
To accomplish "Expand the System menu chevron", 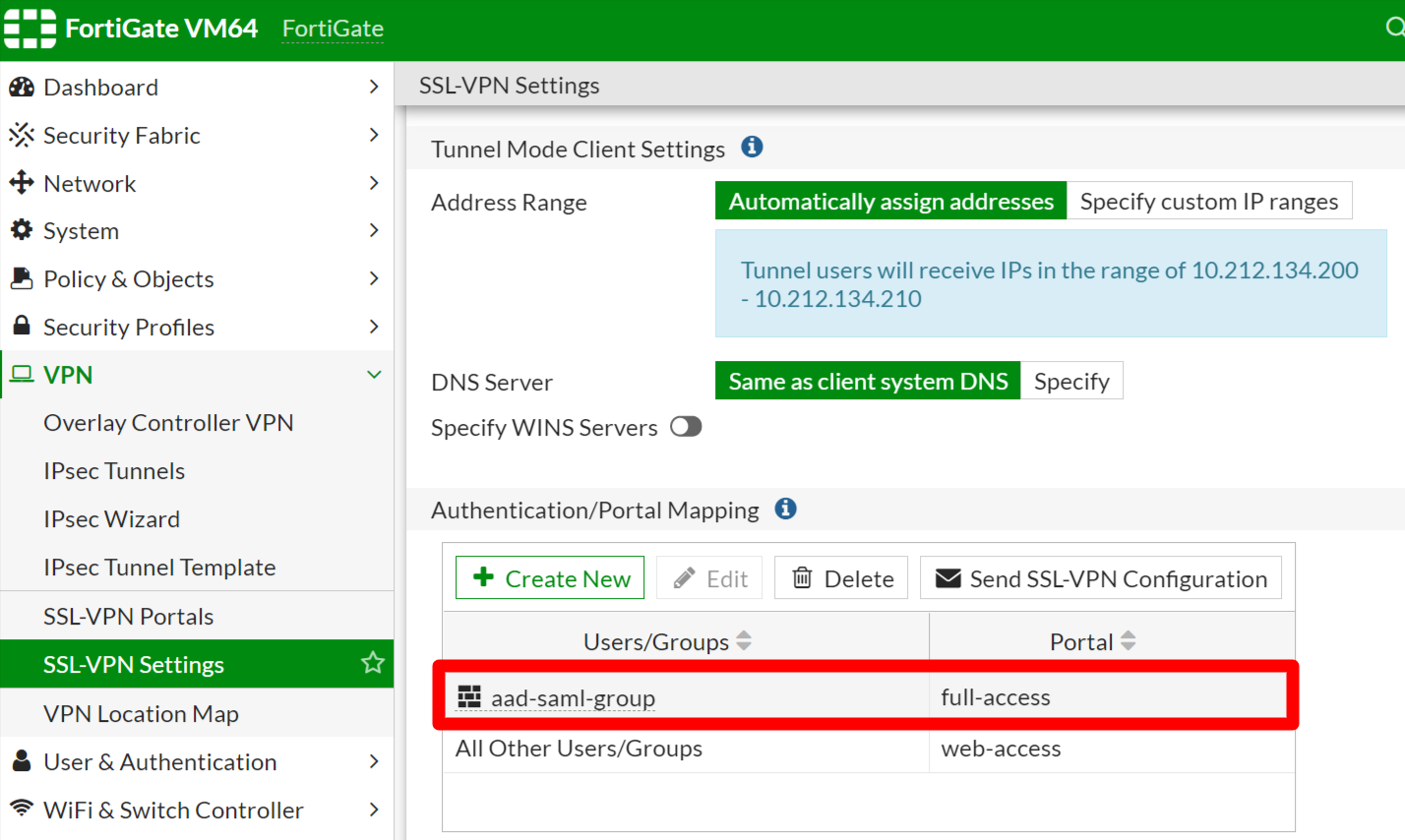I will point(374,230).
